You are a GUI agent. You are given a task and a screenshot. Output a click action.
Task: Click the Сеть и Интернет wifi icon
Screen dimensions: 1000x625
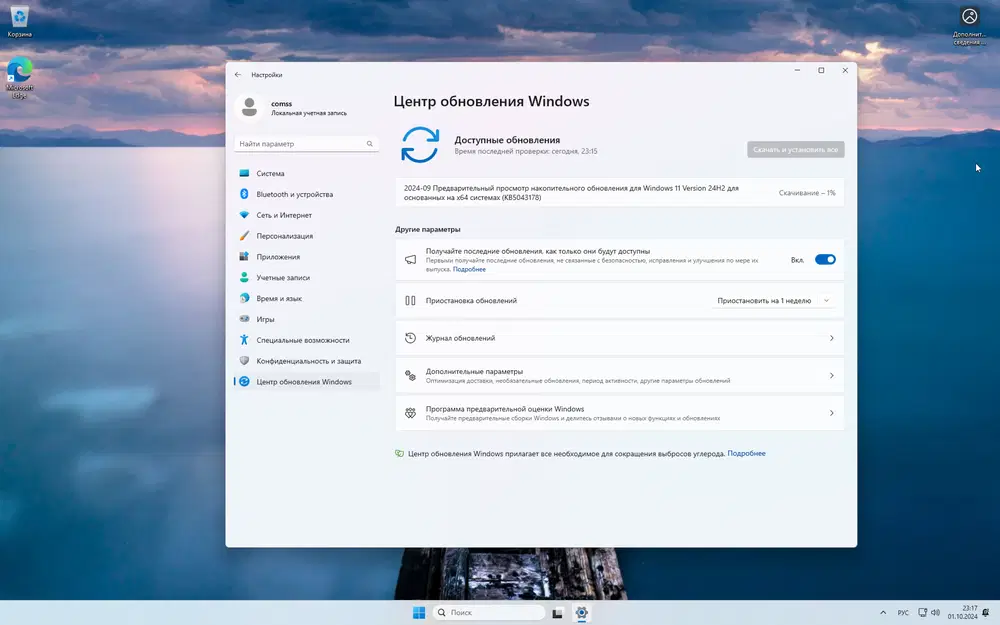pos(244,215)
